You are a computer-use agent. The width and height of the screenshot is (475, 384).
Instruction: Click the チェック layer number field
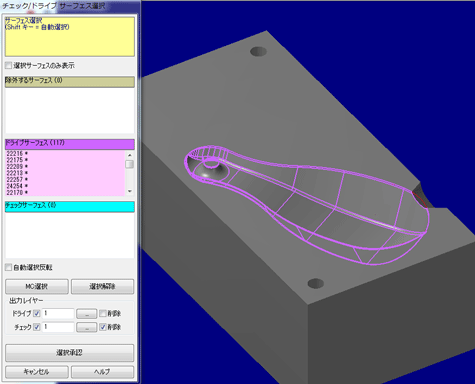pyautogui.click(x=58, y=327)
